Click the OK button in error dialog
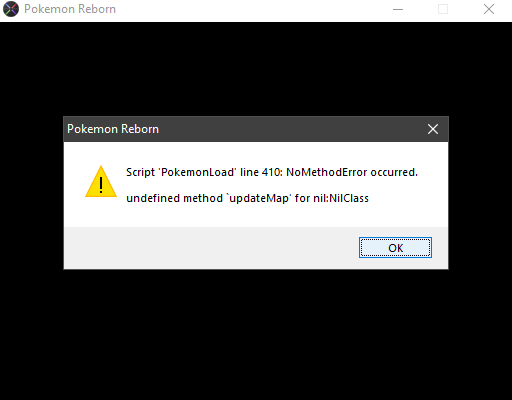 point(395,248)
